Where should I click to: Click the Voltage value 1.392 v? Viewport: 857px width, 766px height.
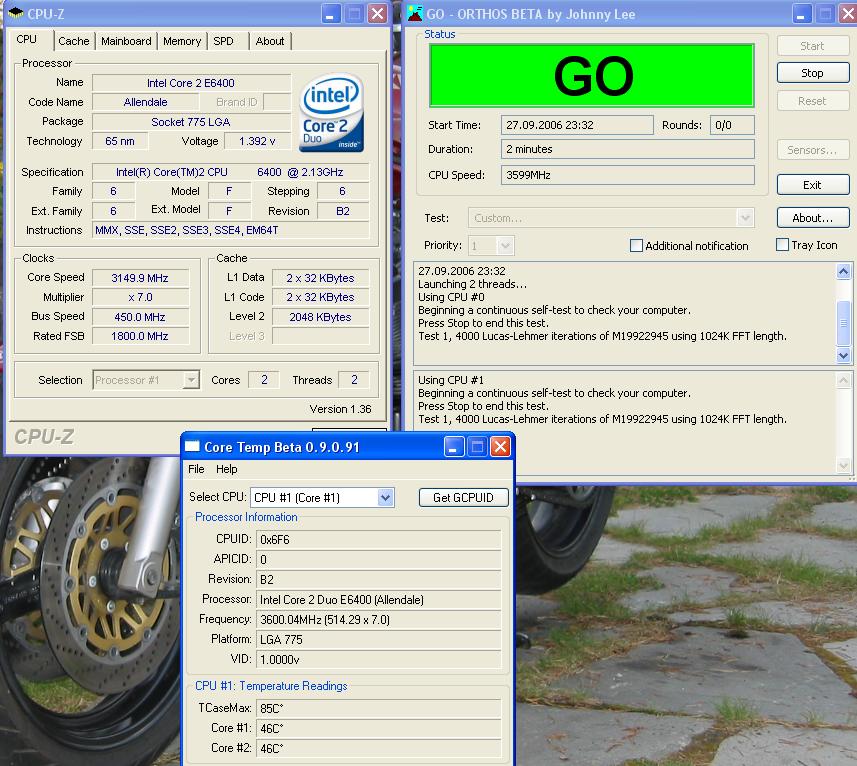pos(257,141)
